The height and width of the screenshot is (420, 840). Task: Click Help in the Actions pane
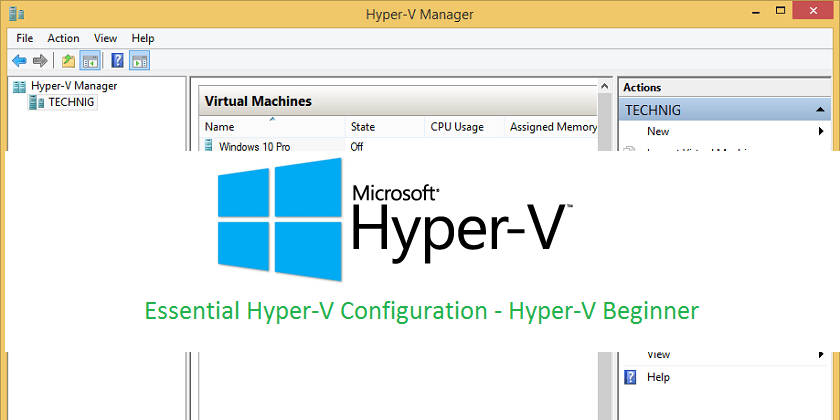click(x=658, y=377)
